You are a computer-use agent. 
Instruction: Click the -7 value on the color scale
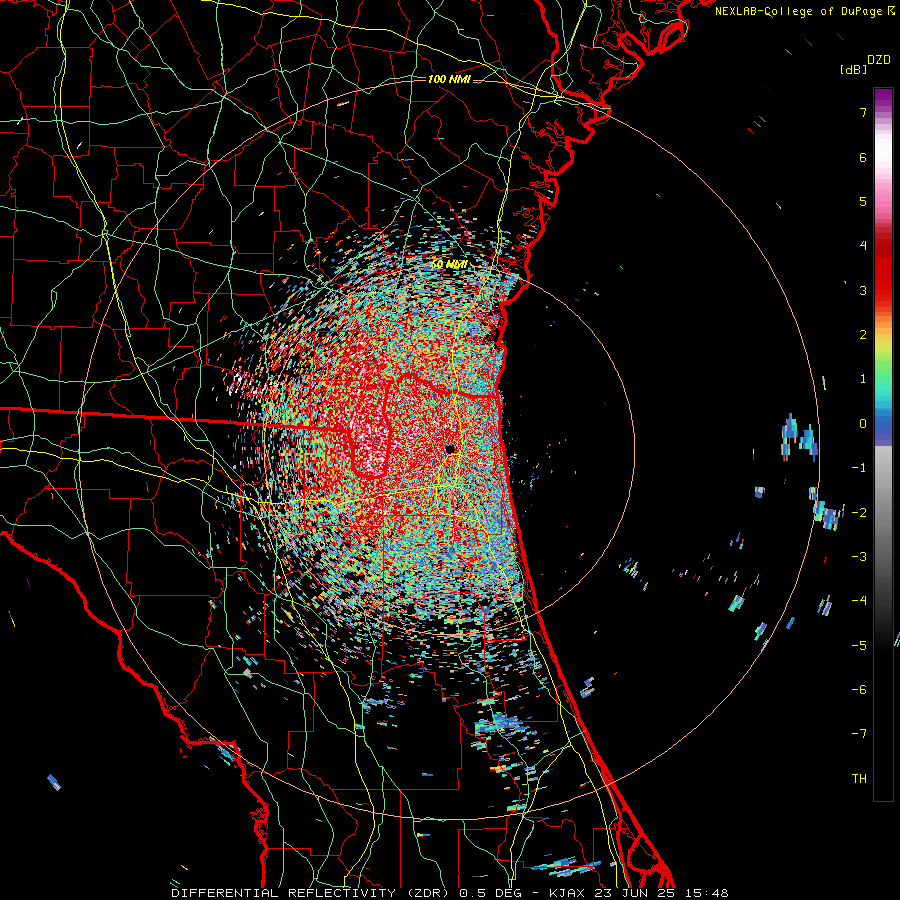tap(859, 734)
